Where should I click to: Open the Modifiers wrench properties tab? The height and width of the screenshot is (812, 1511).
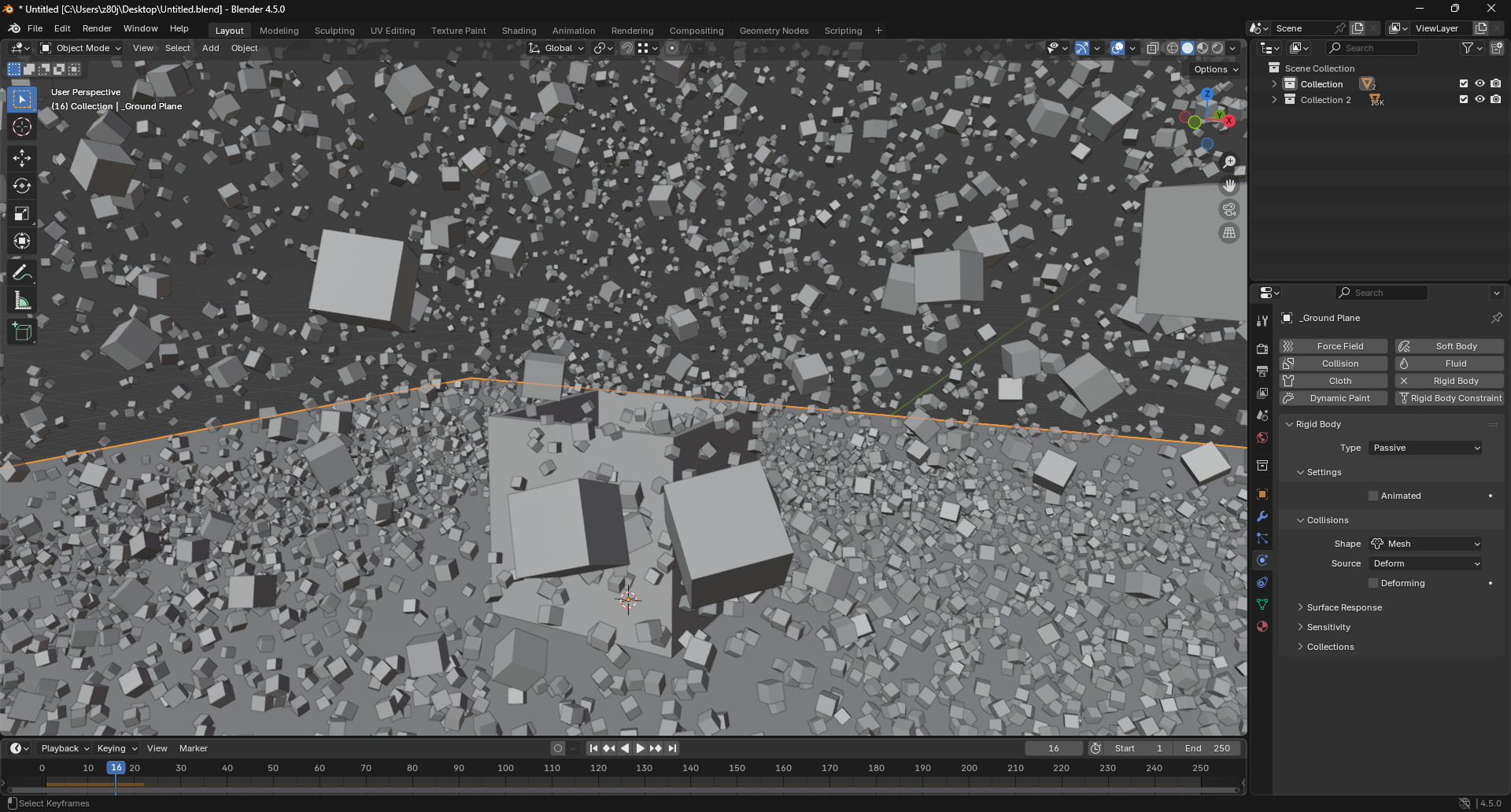click(1262, 516)
